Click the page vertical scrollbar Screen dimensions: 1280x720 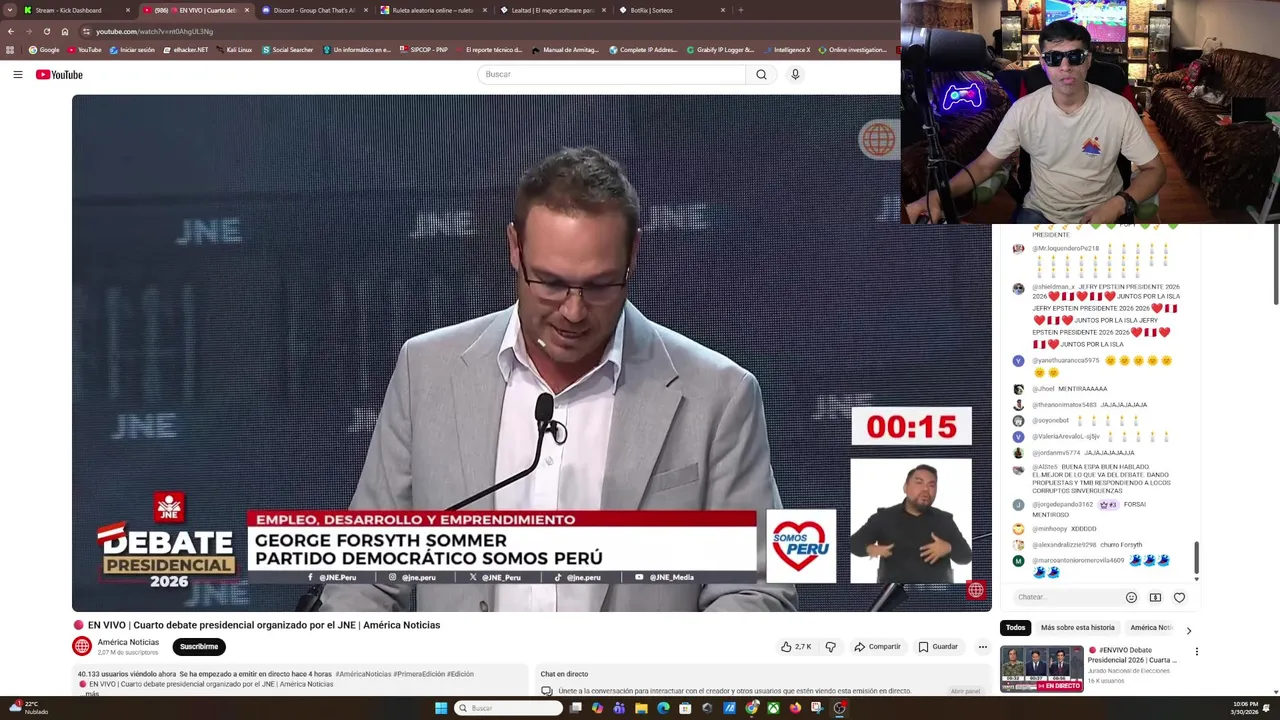coord(1275,265)
